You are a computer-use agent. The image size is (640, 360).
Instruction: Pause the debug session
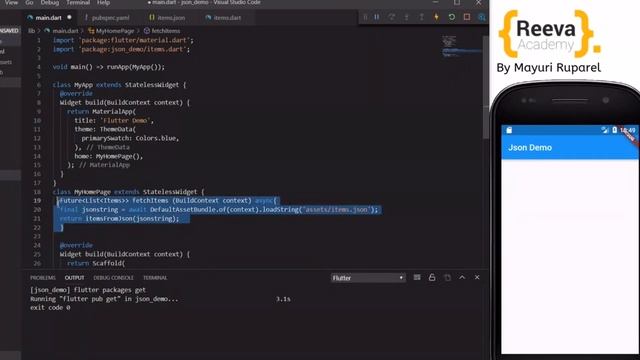click(x=377, y=17)
